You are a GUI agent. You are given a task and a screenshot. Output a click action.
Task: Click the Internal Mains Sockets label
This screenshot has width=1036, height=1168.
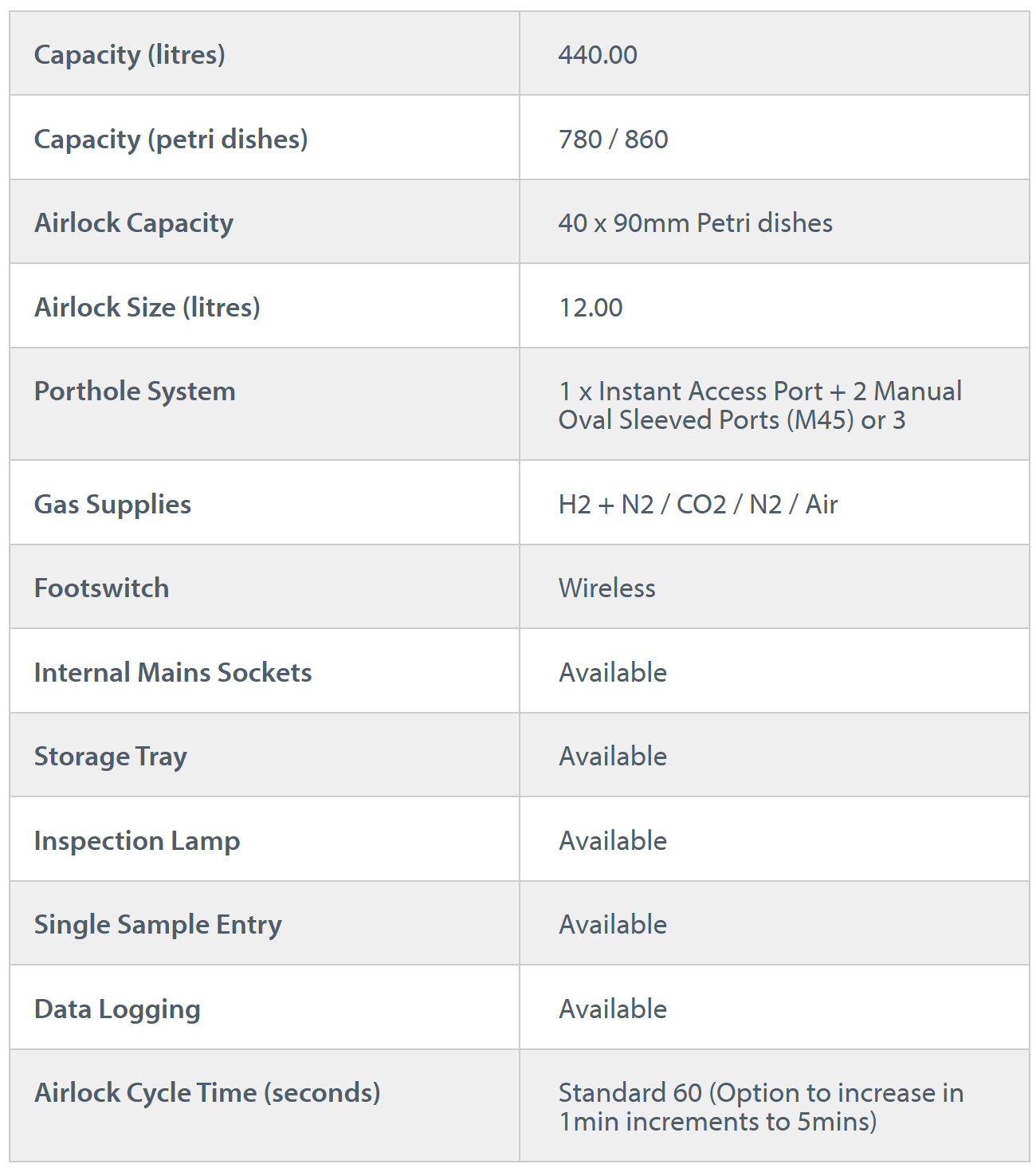coord(173,673)
